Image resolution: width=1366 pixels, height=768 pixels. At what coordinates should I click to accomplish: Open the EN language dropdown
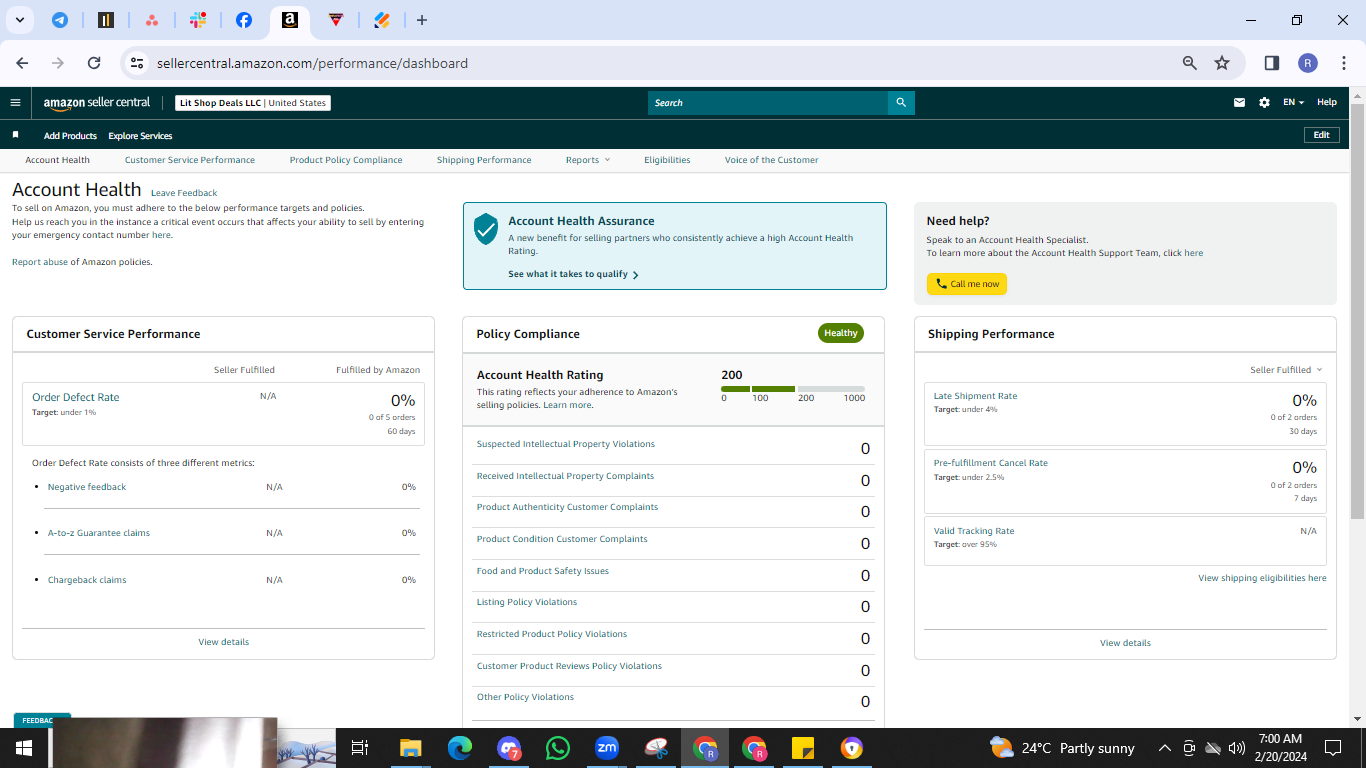click(x=1293, y=102)
